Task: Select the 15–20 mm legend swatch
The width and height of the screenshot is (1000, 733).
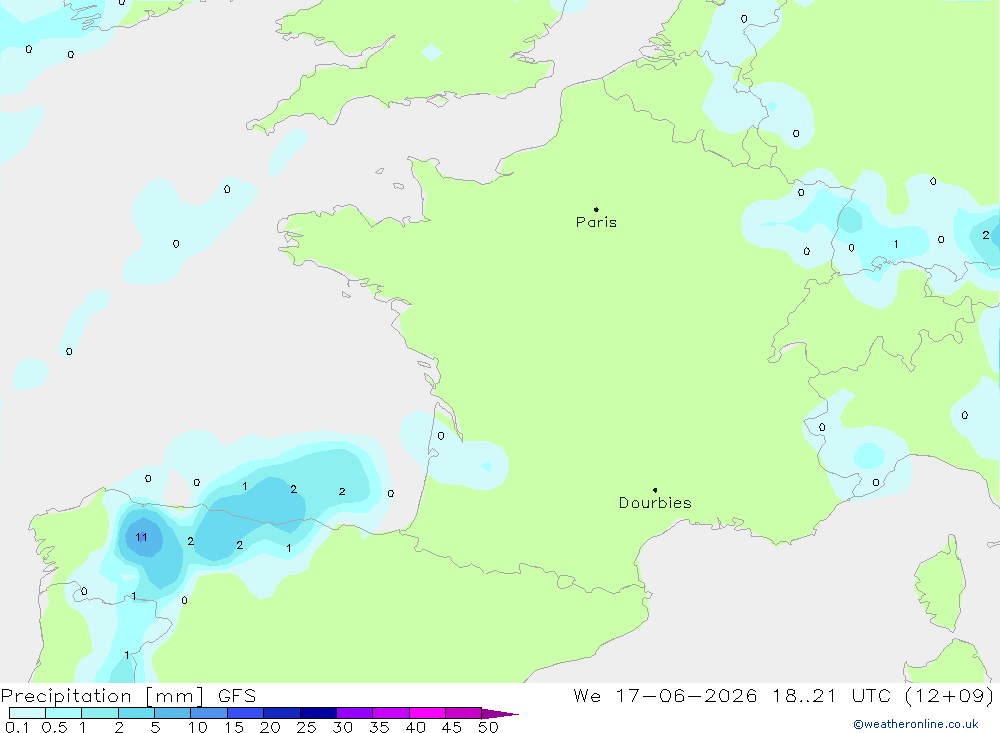Action: 246,713
